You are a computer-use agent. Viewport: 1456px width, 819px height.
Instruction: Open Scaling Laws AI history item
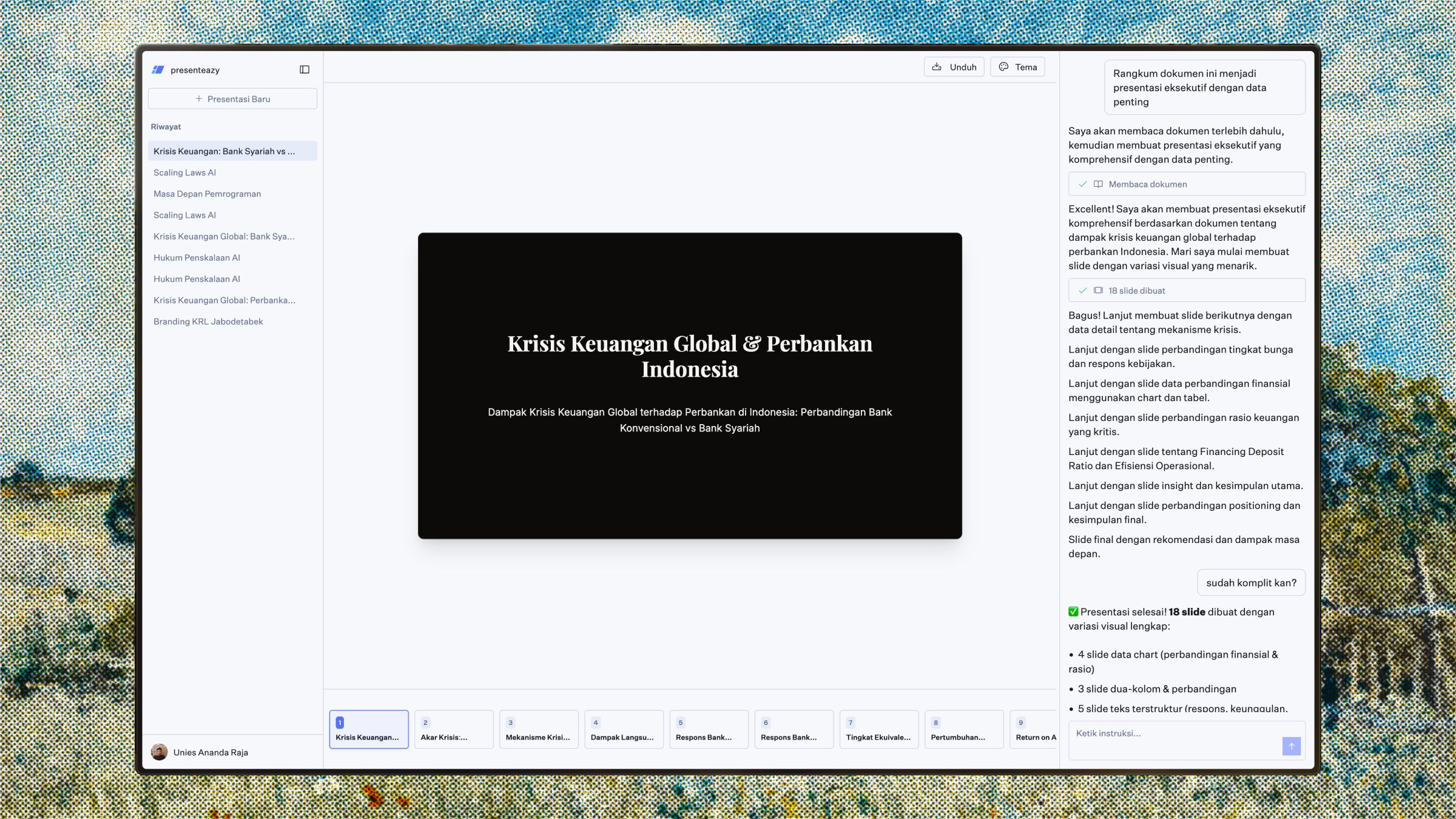[x=184, y=172]
